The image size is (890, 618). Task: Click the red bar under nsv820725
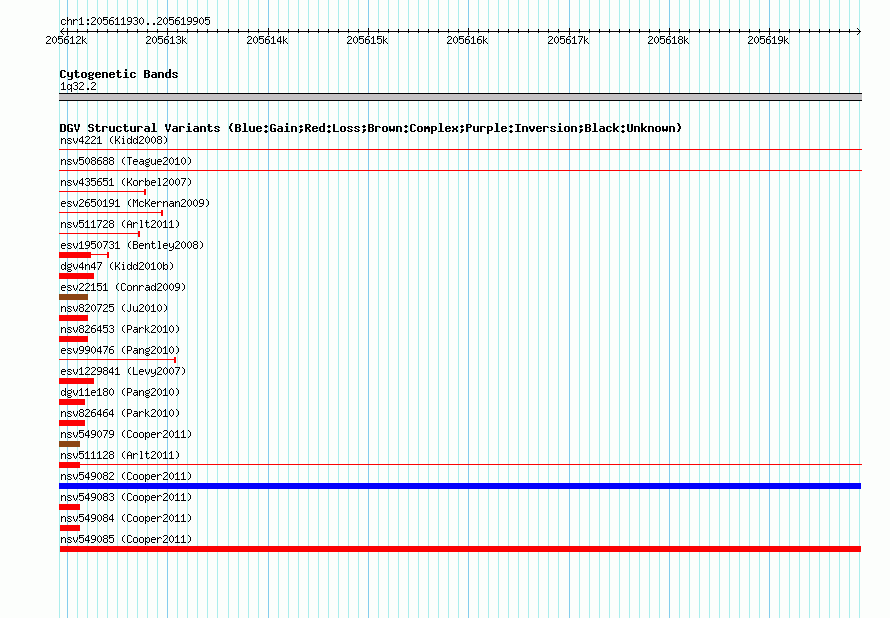73,318
